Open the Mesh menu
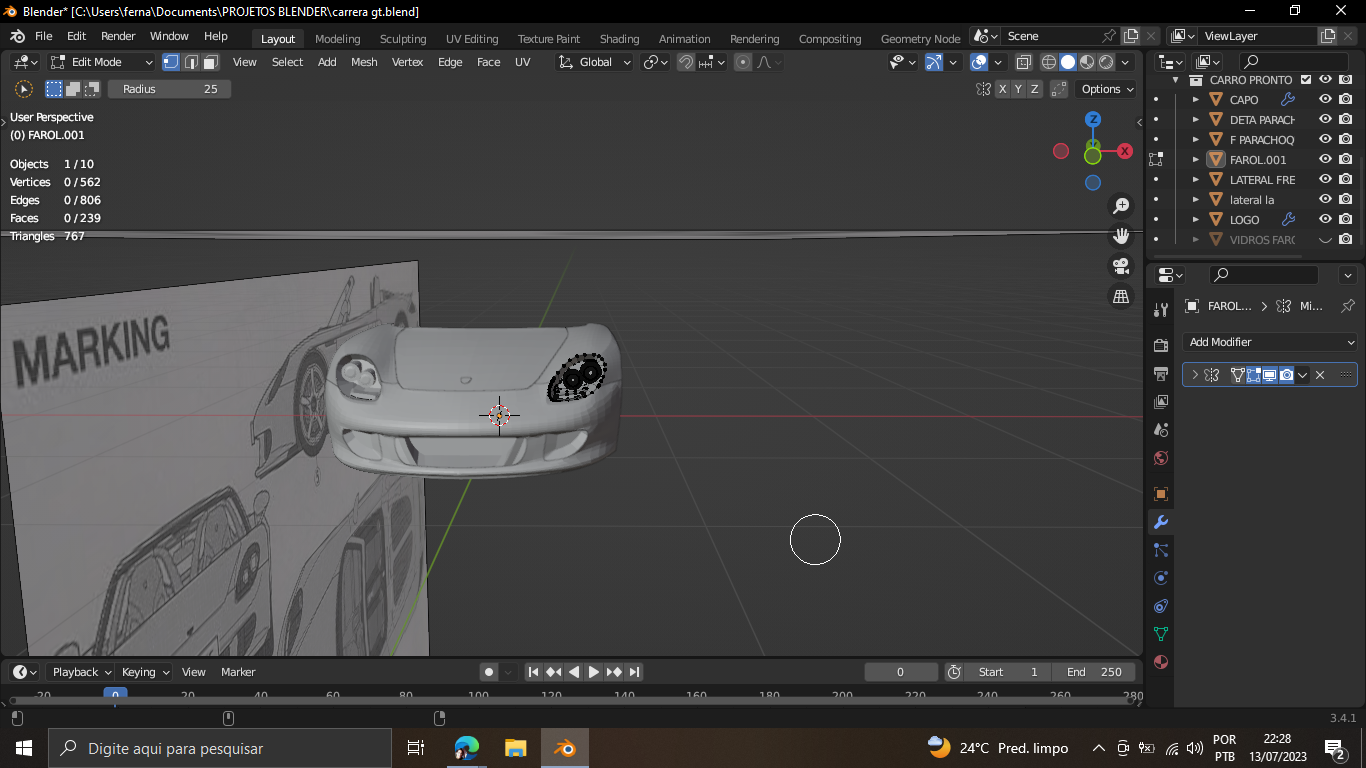The width and height of the screenshot is (1366, 768). pos(364,62)
